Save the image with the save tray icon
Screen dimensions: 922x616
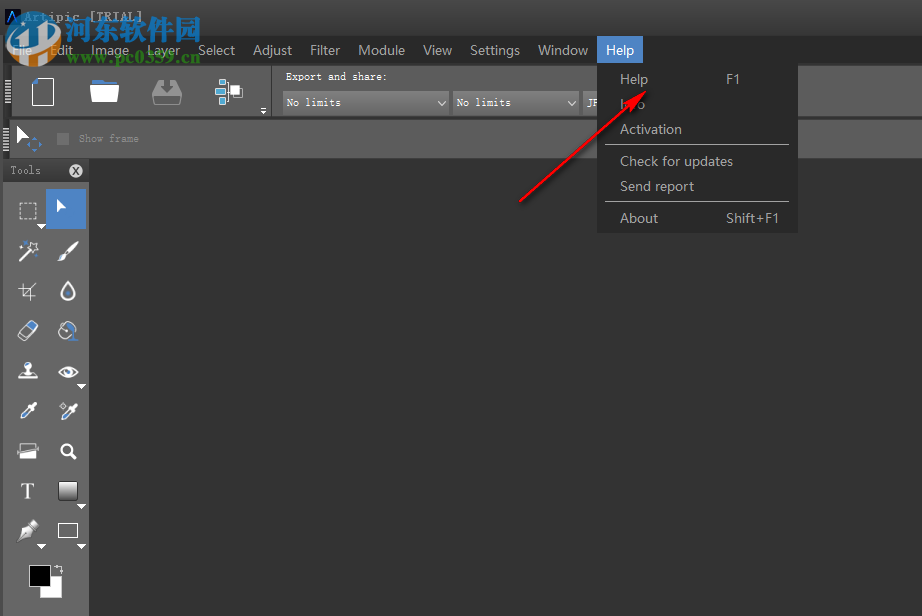167,92
